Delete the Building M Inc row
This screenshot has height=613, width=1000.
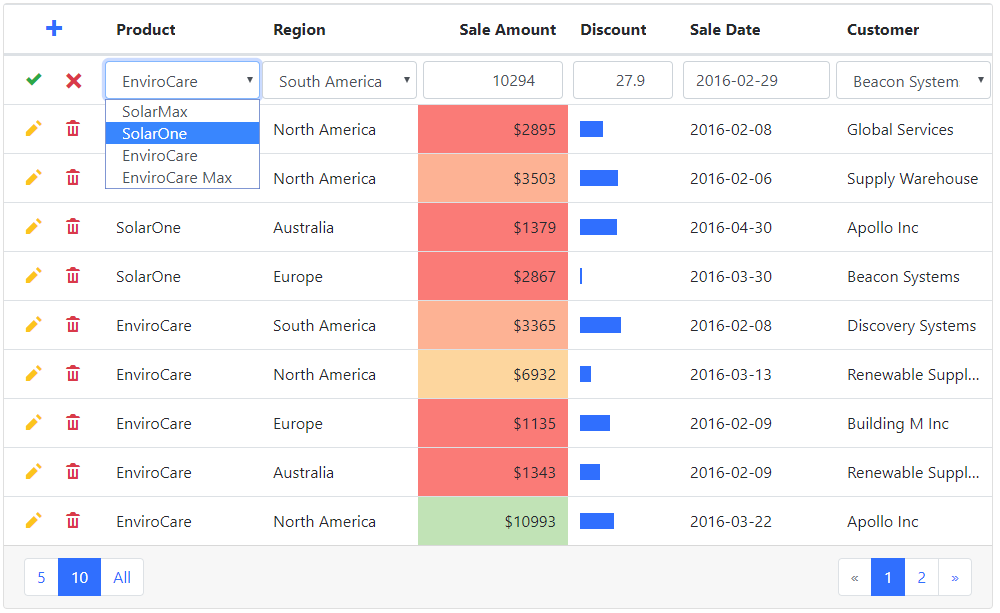click(x=73, y=423)
